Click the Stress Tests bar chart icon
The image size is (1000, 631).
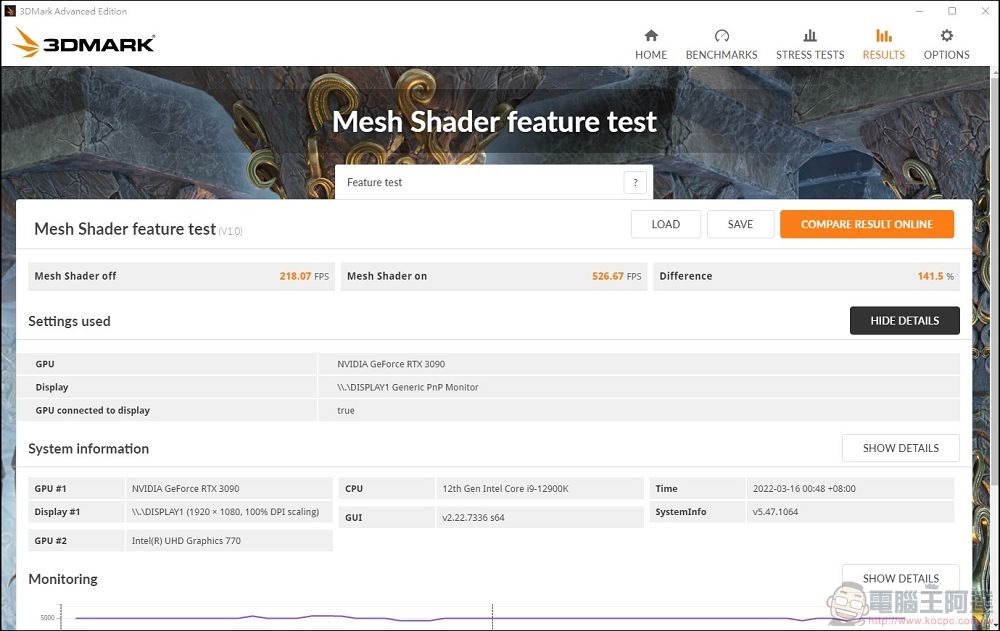point(810,36)
